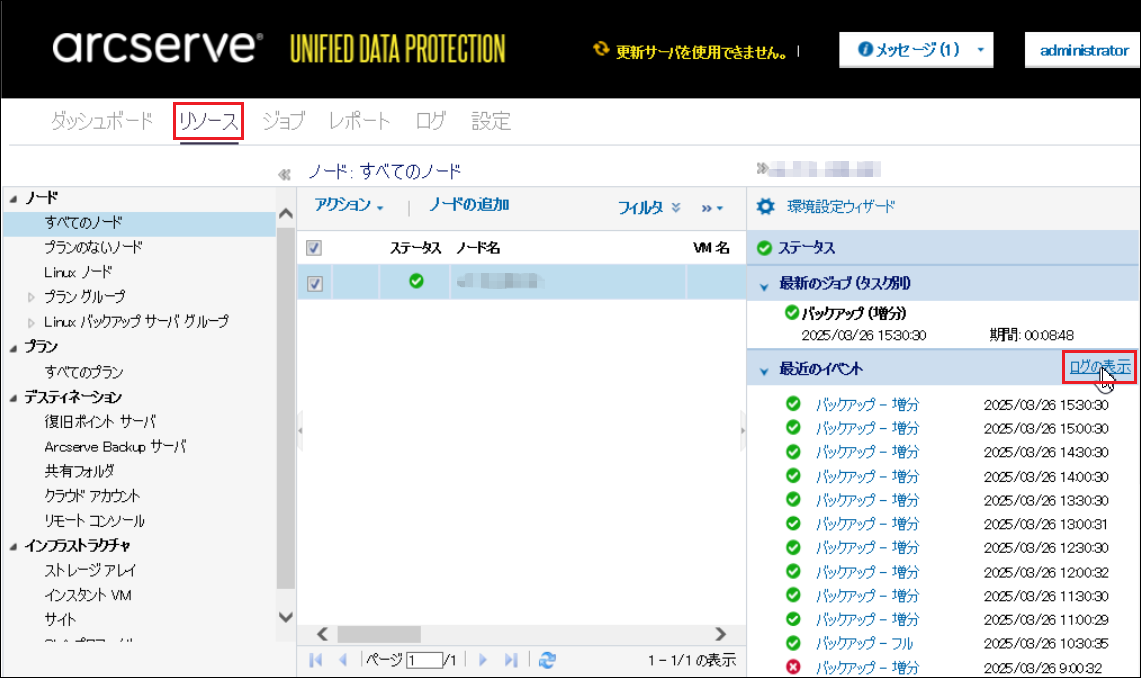Open the toolbar overflow » menu
The width and height of the screenshot is (1141, 678).
click(712, 208)
